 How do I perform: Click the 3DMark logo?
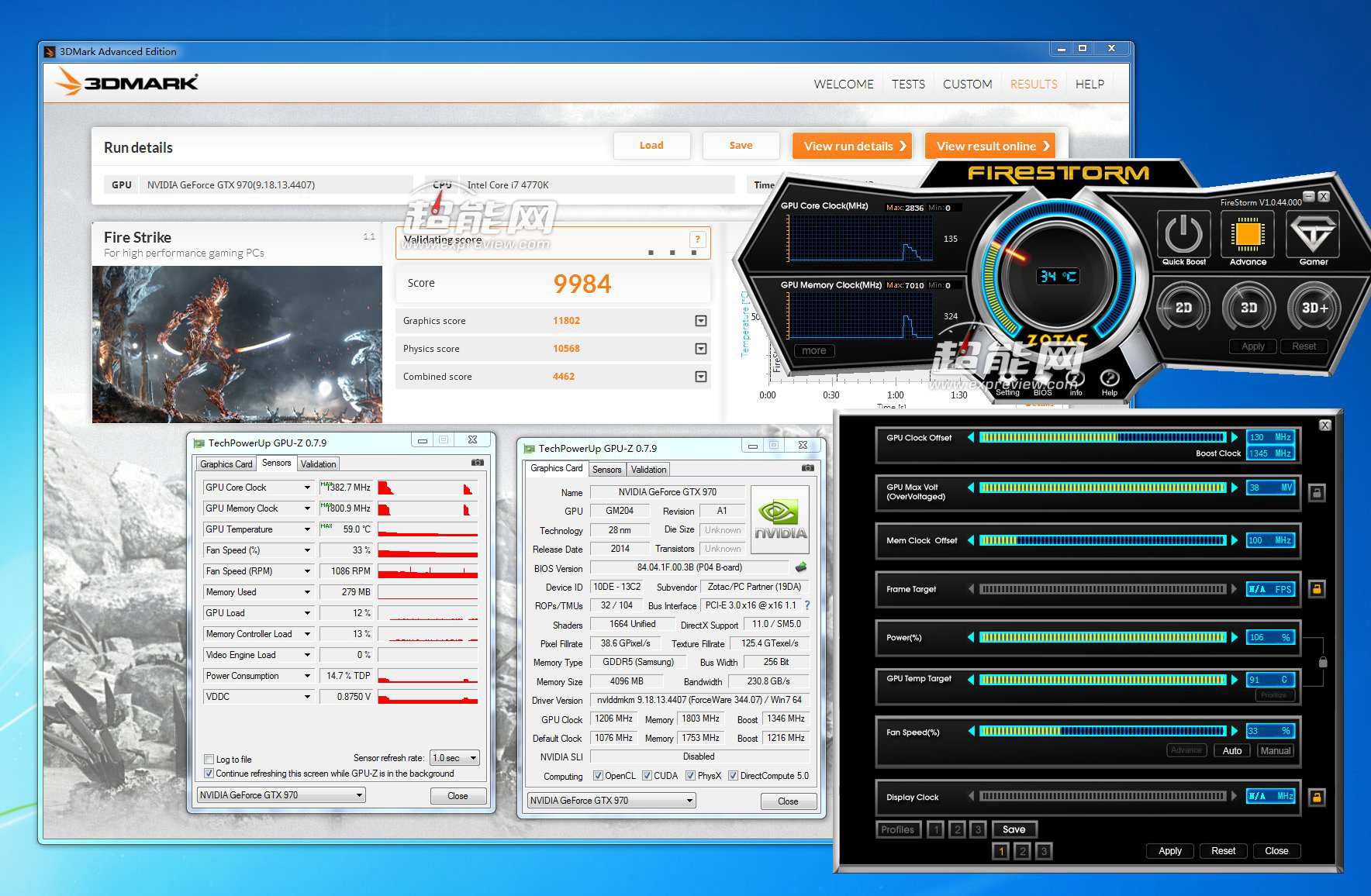(127, 82)
